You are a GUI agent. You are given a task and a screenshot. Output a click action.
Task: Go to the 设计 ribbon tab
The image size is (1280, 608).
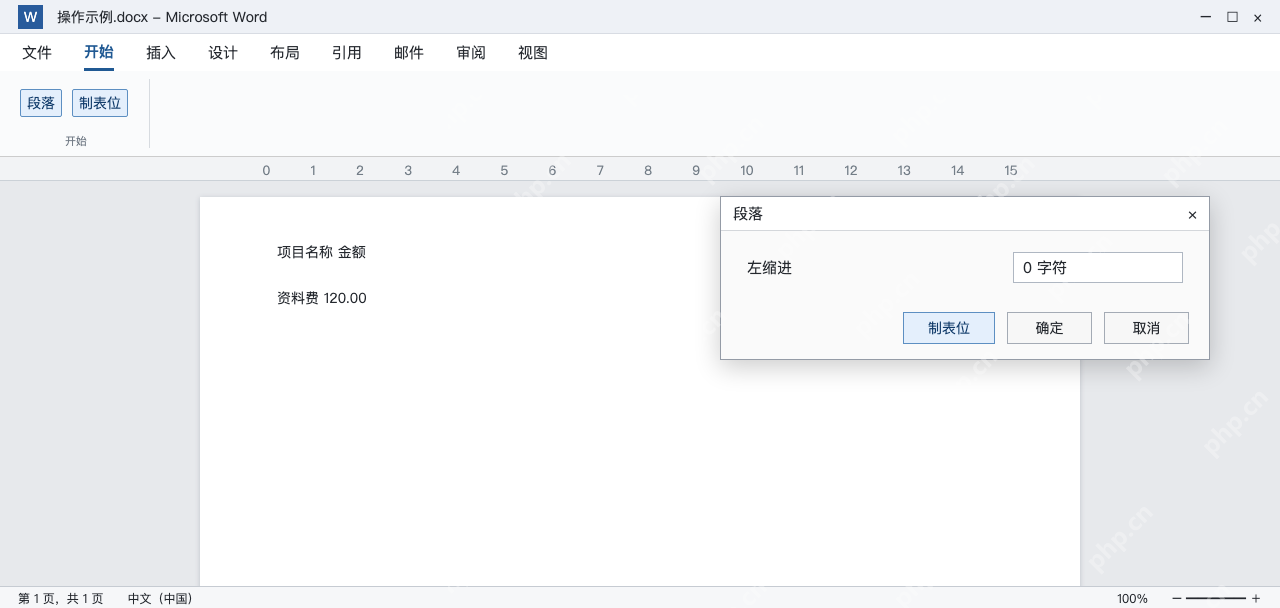(x=223, y=53)
